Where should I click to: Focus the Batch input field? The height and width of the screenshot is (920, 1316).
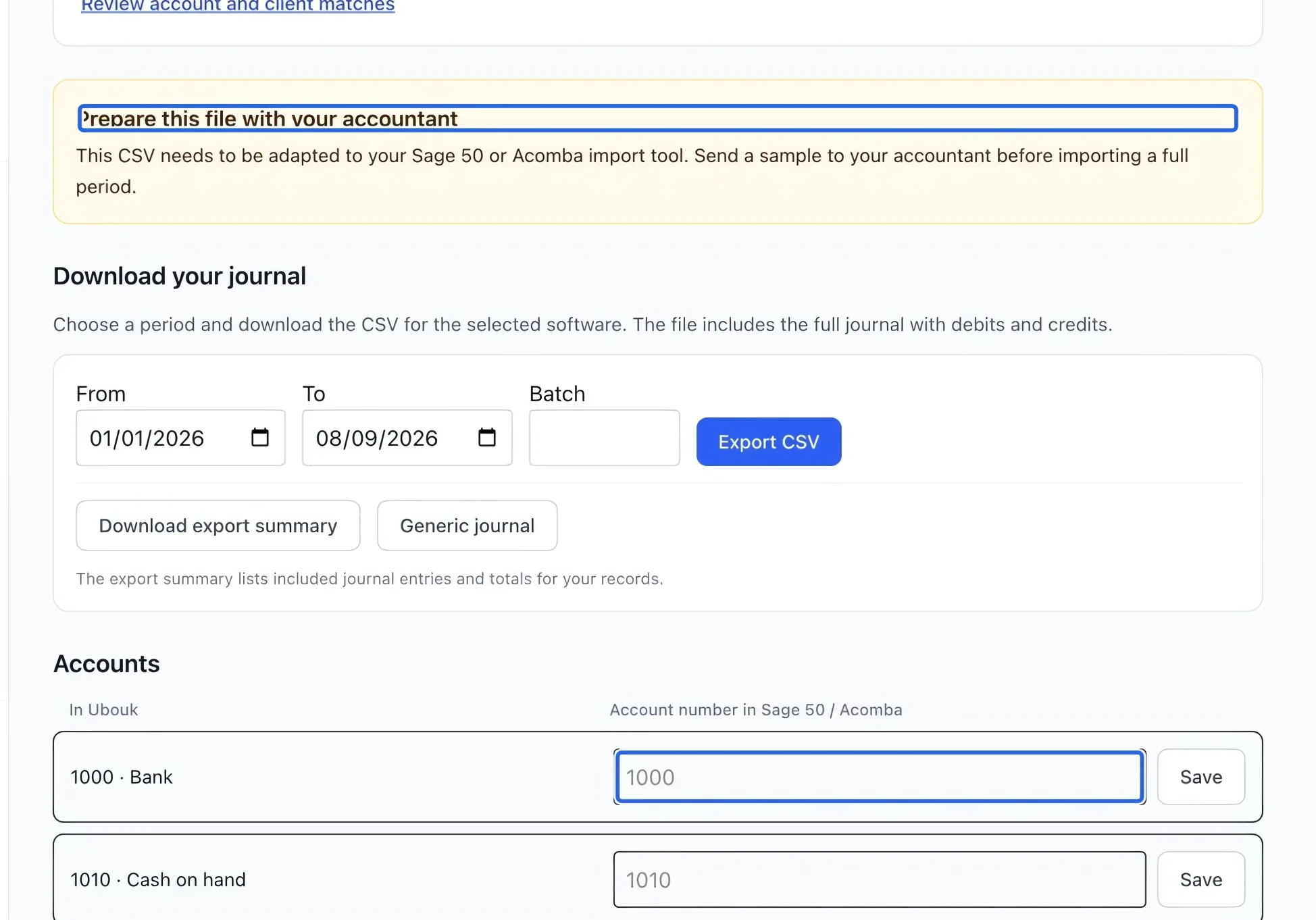tap(605, 438)
